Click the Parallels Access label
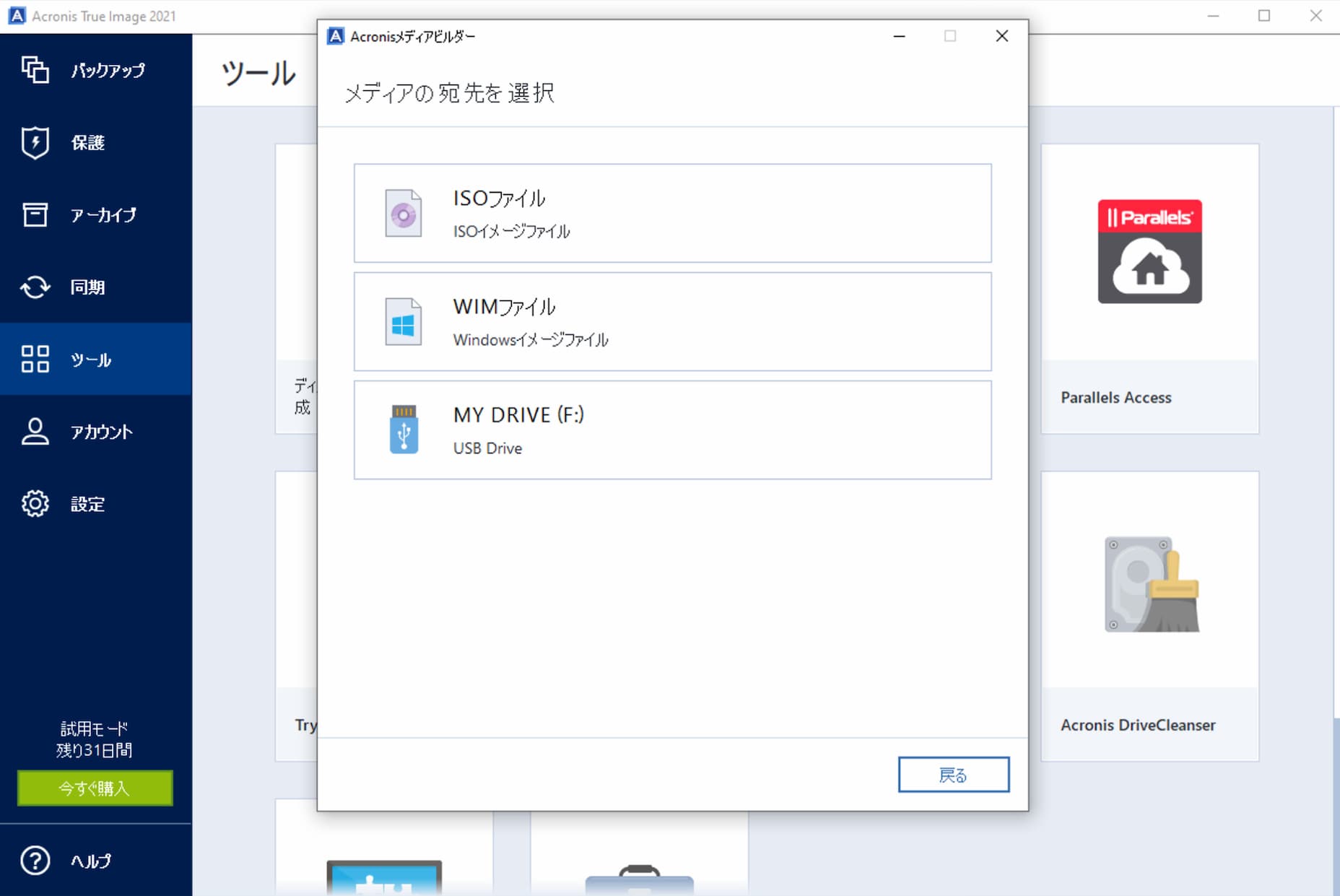Viewport: 1340px width, 896px height. [1115, 397]
